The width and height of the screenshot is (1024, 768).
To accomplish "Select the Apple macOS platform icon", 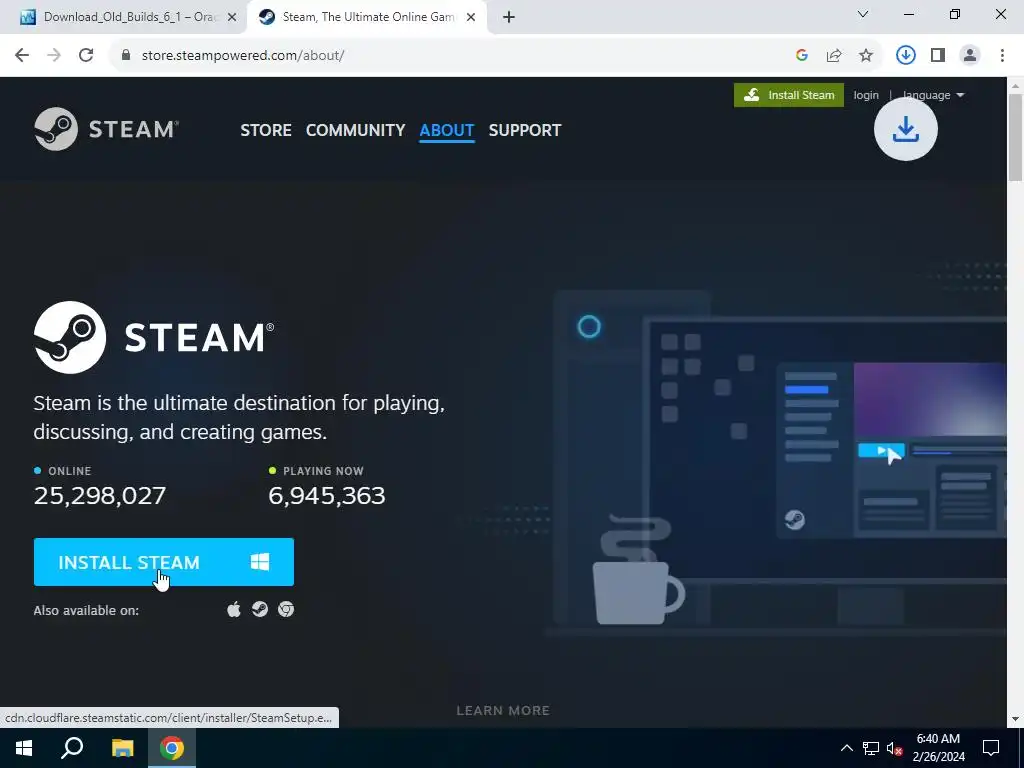I will [x=233, y=609].
